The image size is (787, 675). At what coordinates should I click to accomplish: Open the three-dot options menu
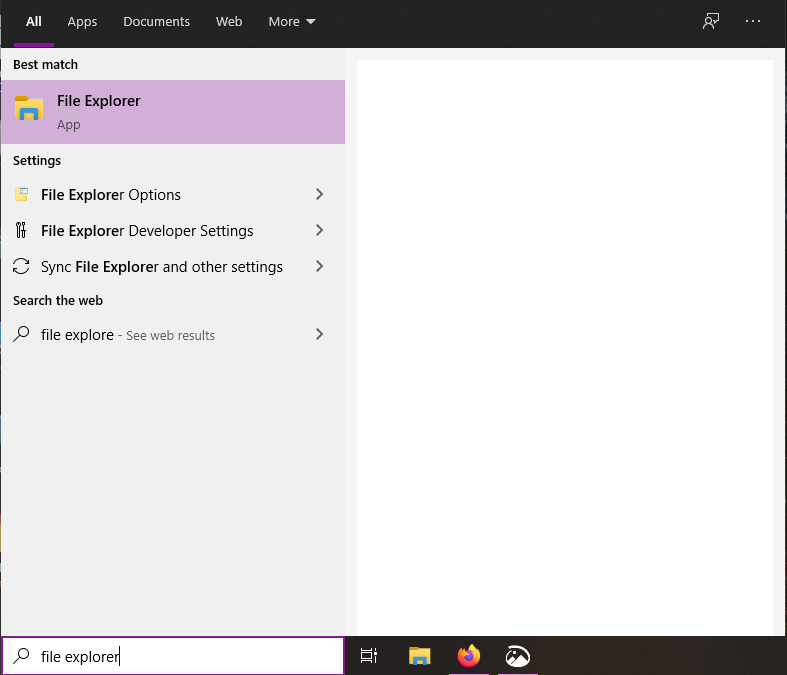coord(753,22)
